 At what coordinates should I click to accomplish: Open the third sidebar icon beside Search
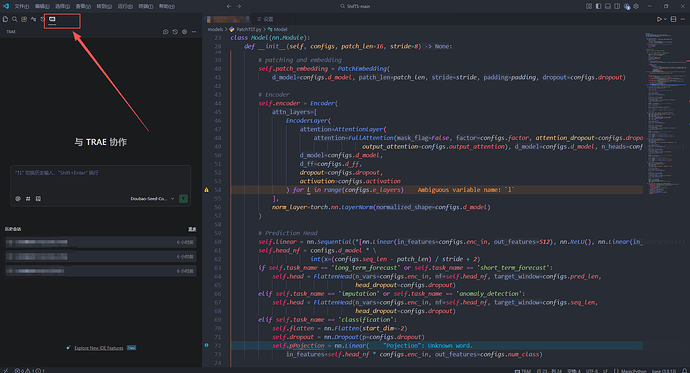(24, 19)
